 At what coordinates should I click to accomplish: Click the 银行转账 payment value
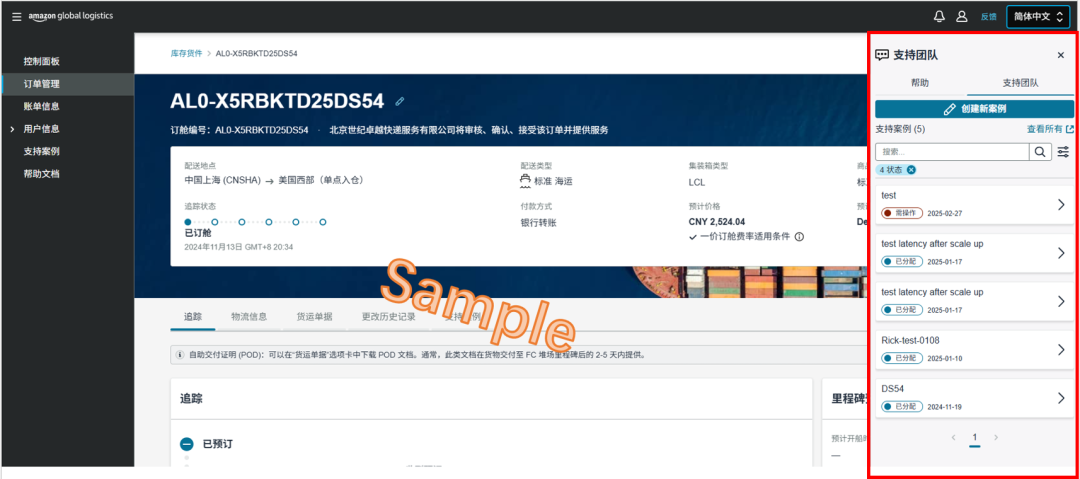click(537, 222)
